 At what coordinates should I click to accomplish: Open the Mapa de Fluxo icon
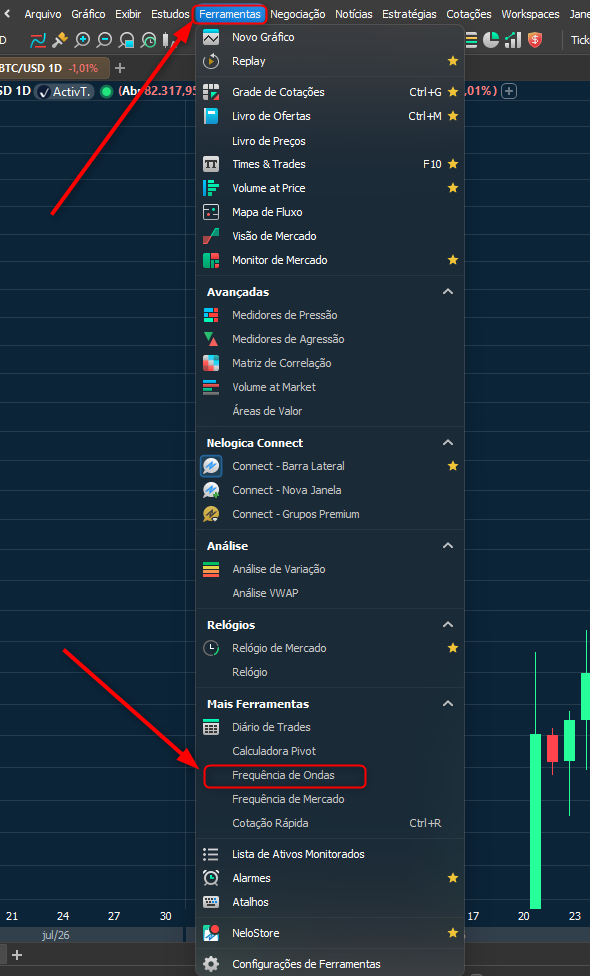pos(211,212)
